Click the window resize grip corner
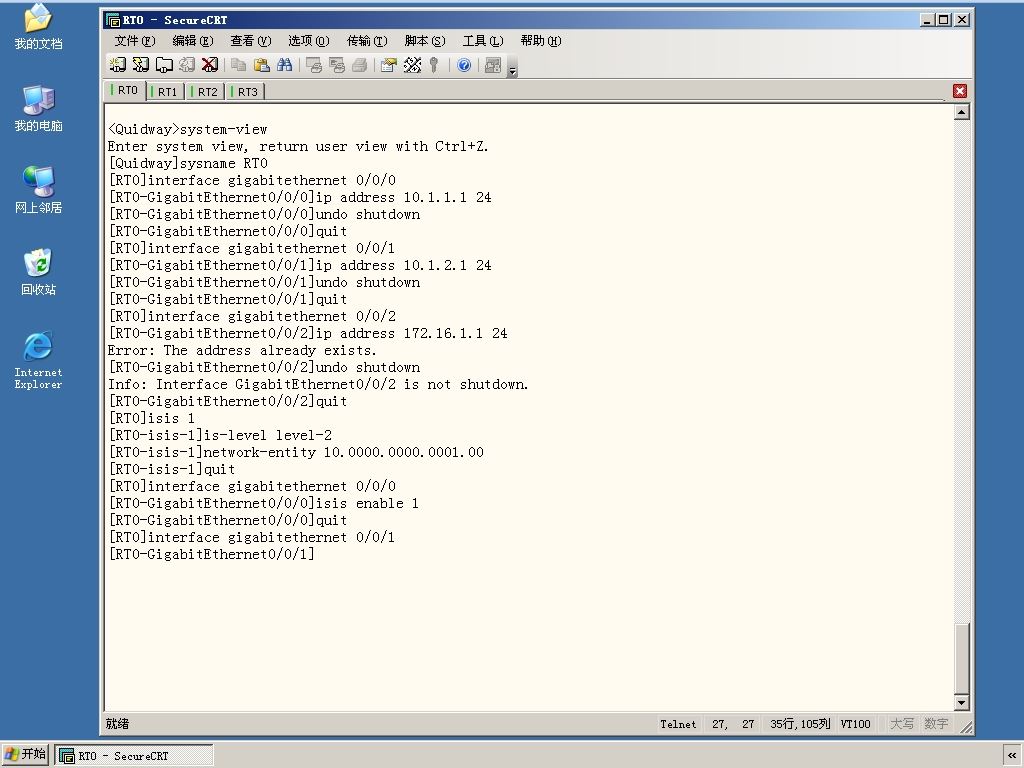Screen dimensions: 1024x768 (x=966, y=727)
